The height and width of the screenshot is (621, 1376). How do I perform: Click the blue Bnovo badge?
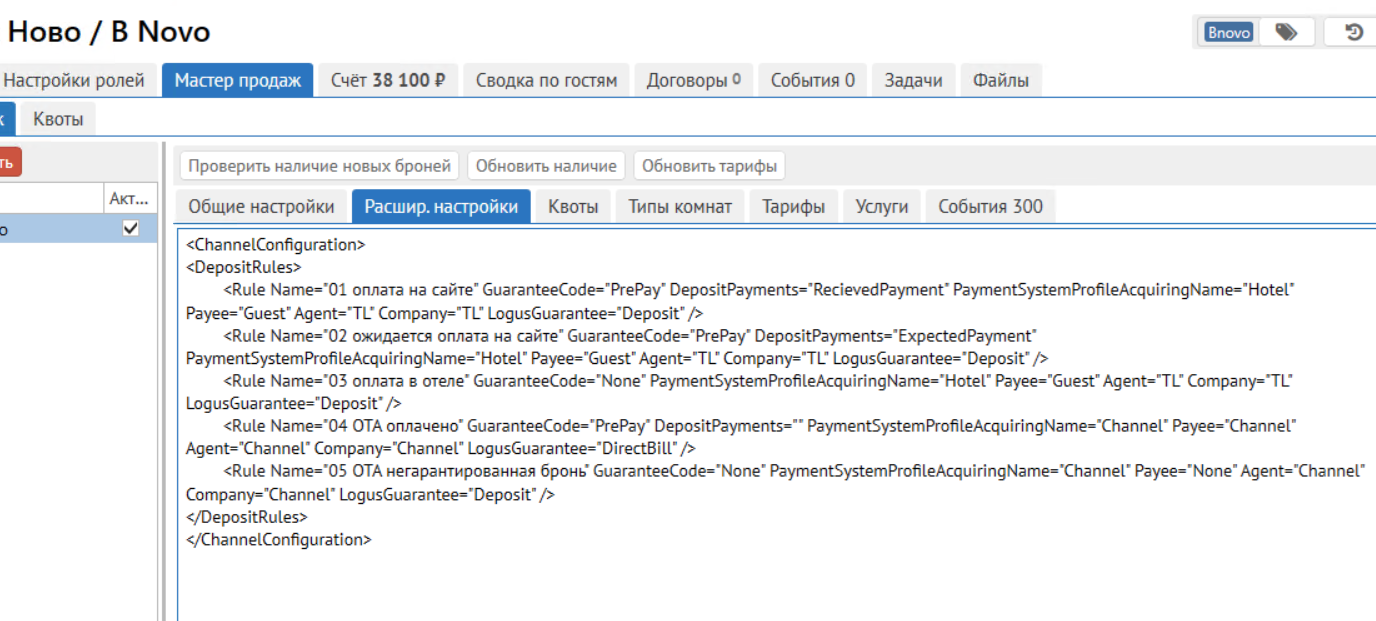click(1229, 32)
